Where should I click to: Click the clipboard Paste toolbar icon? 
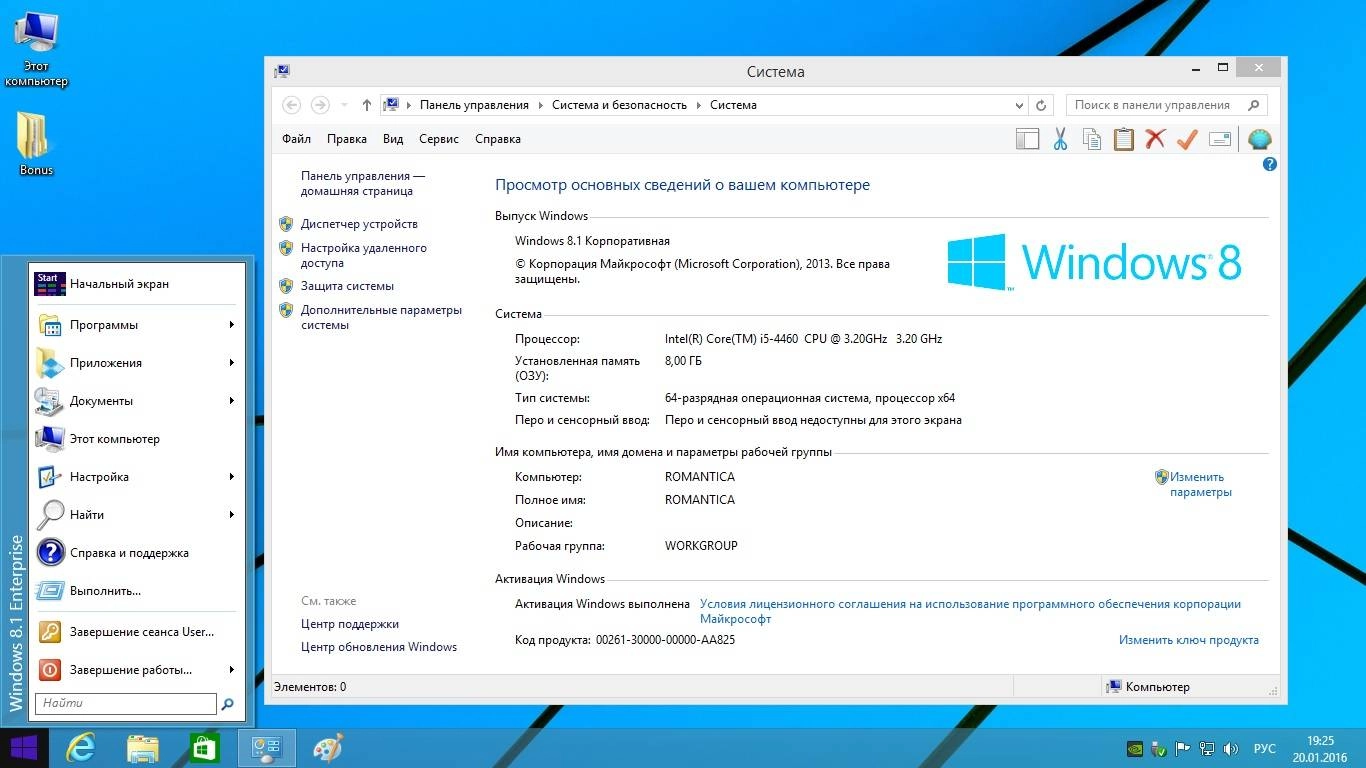tap(1124, 139)
